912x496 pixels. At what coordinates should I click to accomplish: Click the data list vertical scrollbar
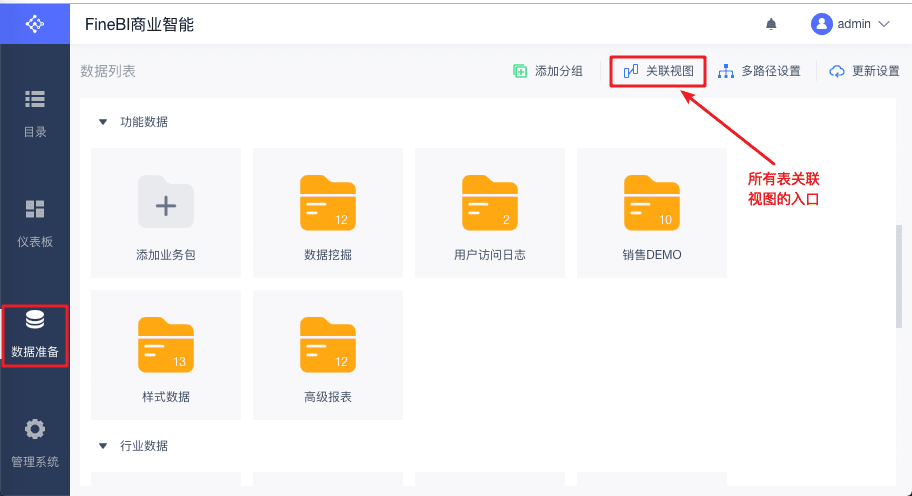coord(899,277)
